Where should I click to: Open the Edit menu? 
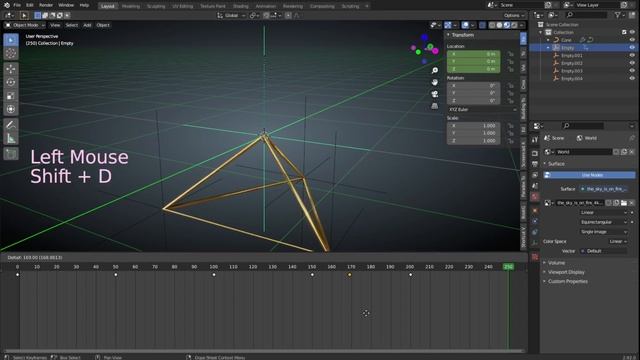30,5
